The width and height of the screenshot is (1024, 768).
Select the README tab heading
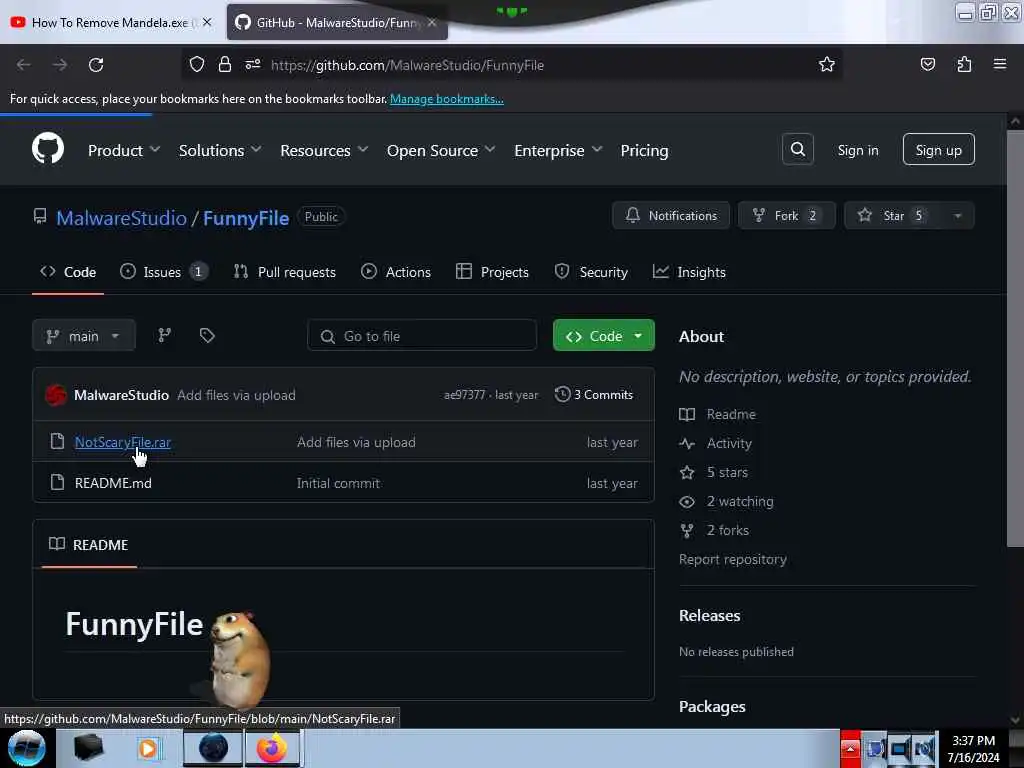89,544
